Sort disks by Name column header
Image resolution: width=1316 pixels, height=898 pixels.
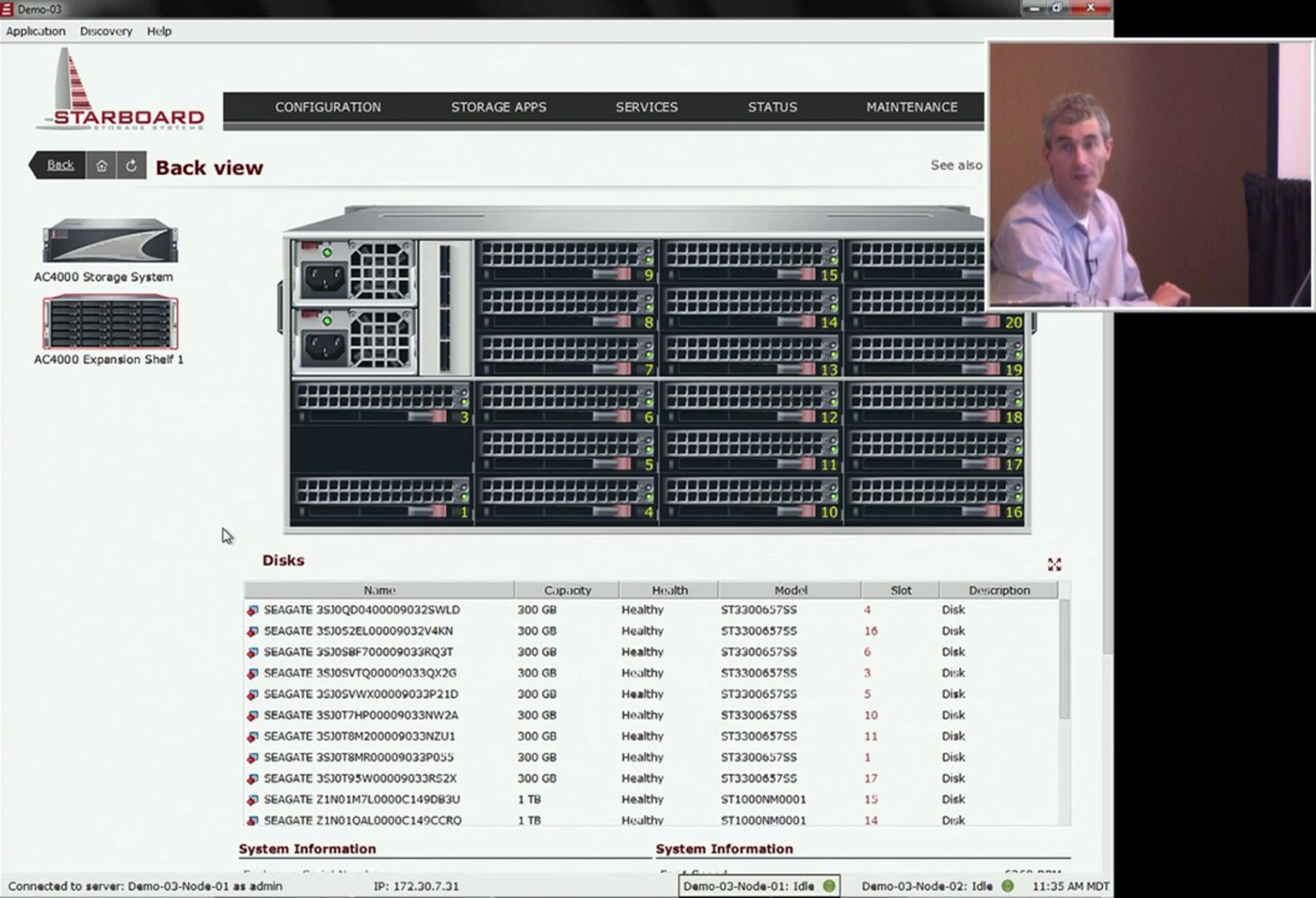click(379, 590)
